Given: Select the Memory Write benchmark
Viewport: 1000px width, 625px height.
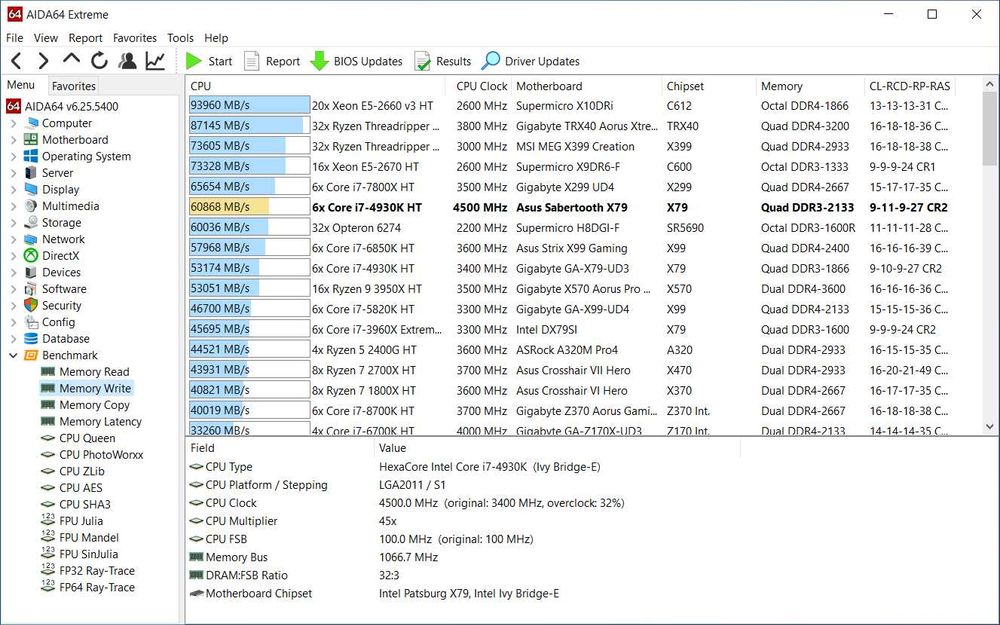Looking at the screenshot, I should [x=86, y=388].
